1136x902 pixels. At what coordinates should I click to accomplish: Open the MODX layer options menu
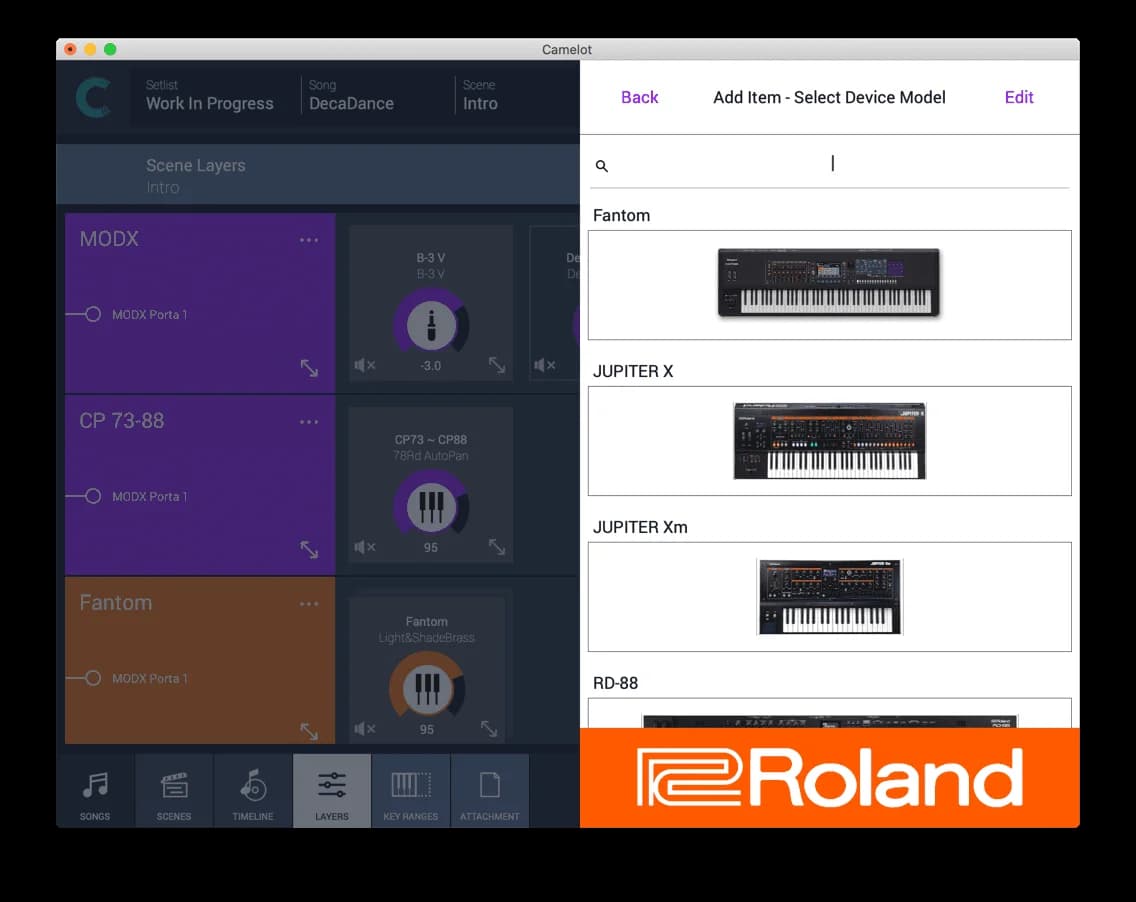[x=309, y=240]
